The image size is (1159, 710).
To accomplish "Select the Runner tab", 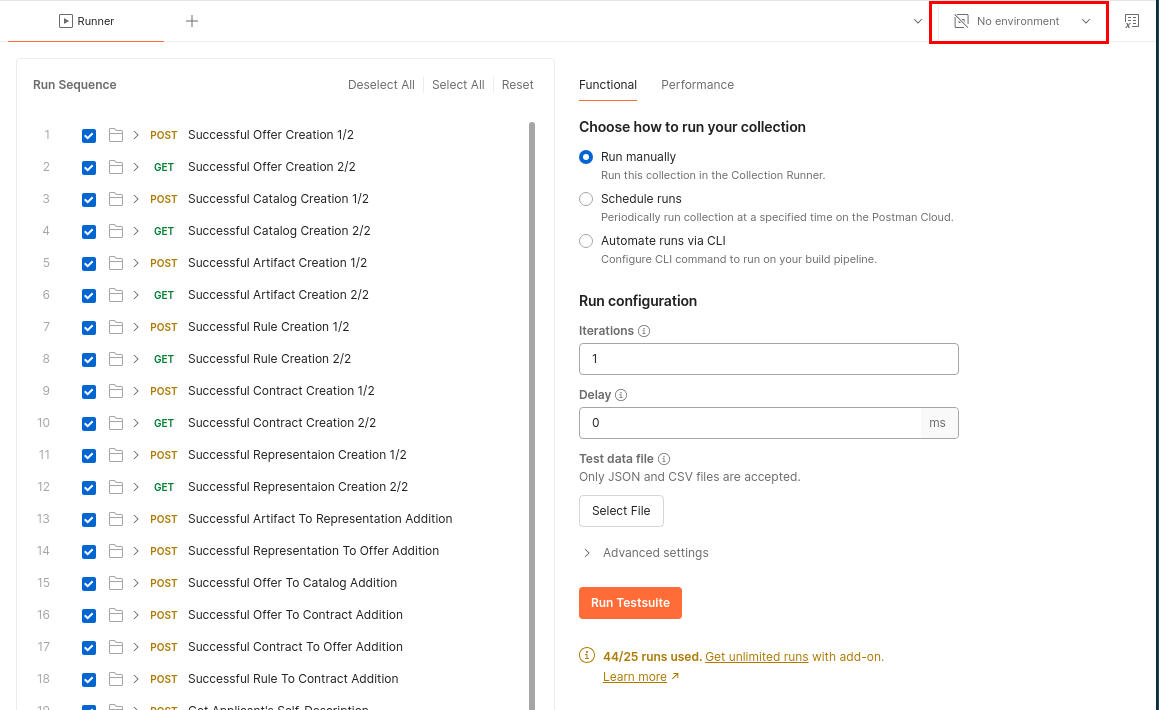I will coord(86,21).
